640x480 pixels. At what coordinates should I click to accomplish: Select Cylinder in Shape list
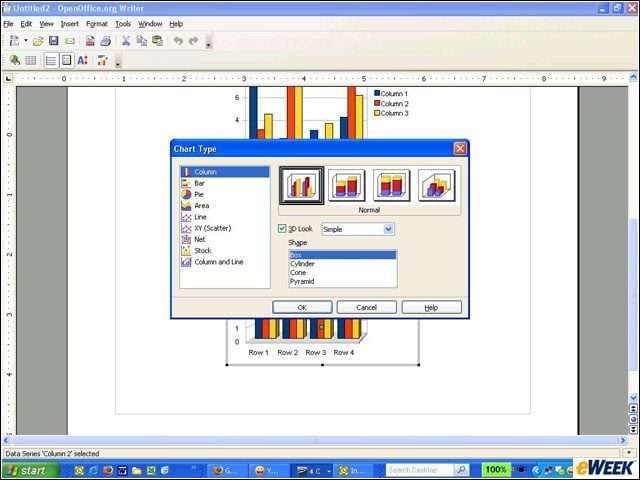[342, 264]
